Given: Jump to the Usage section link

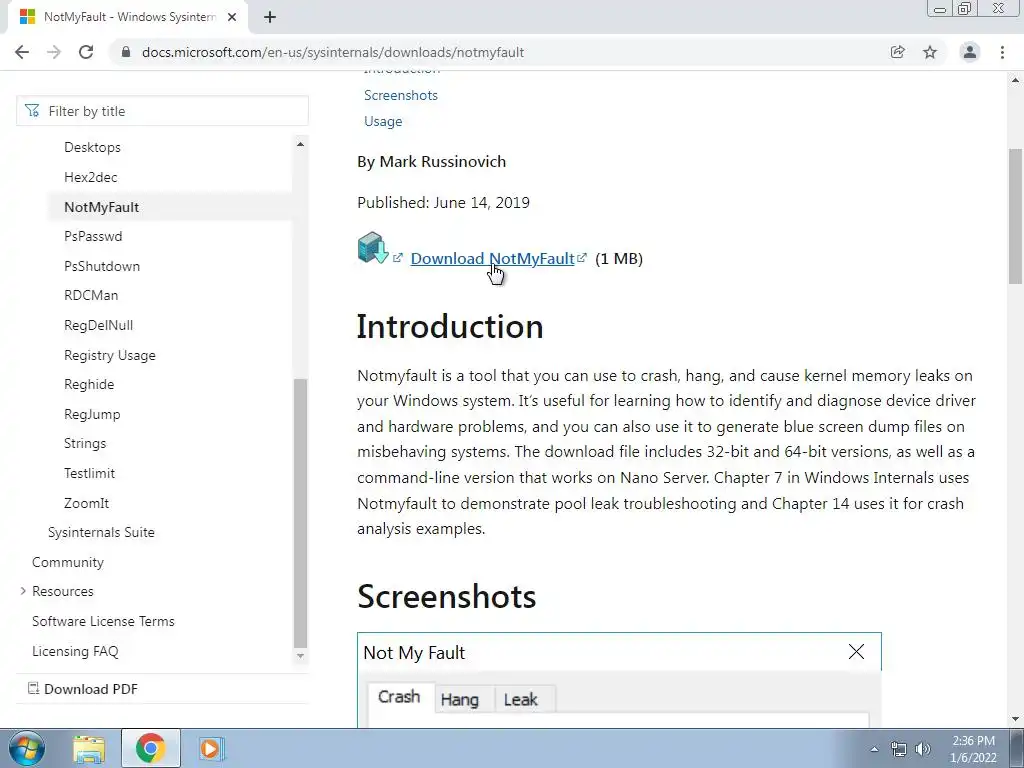Looking at the screenshot, I should click(x=383, y=121).
